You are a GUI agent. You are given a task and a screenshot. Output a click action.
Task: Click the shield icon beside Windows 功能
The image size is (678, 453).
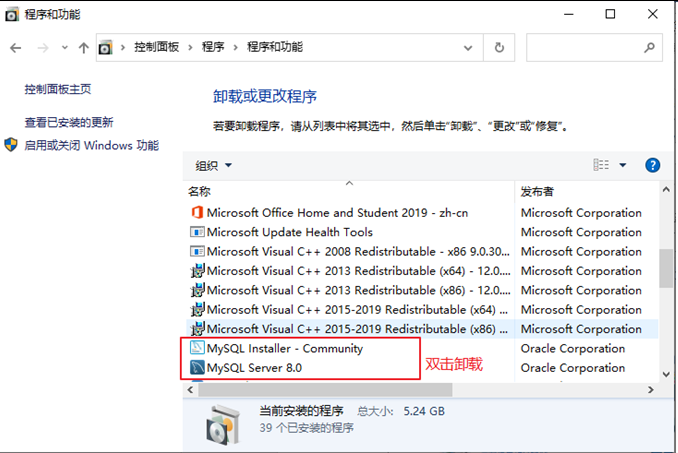pyautogui.click(x=11, y=145)
